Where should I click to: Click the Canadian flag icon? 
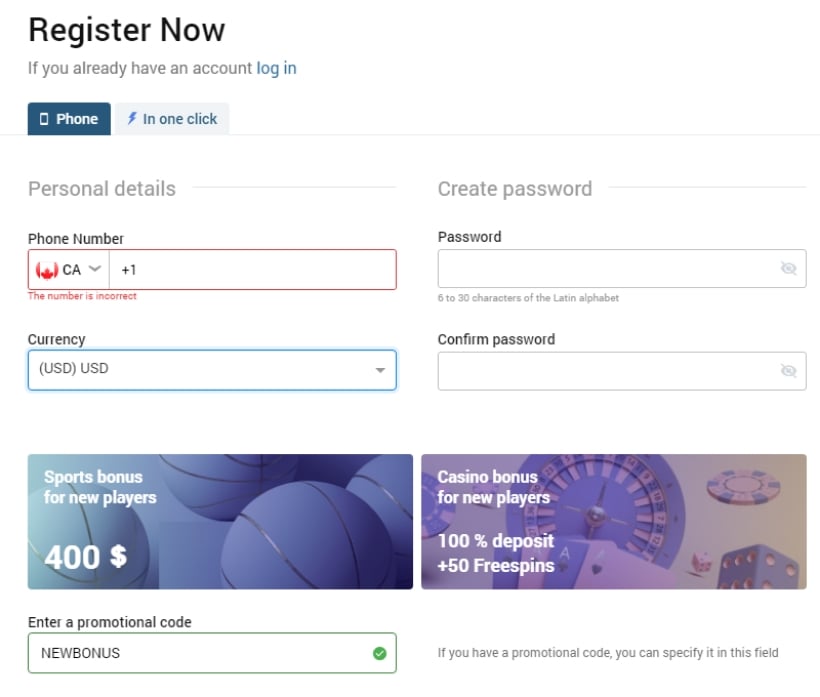47,270
